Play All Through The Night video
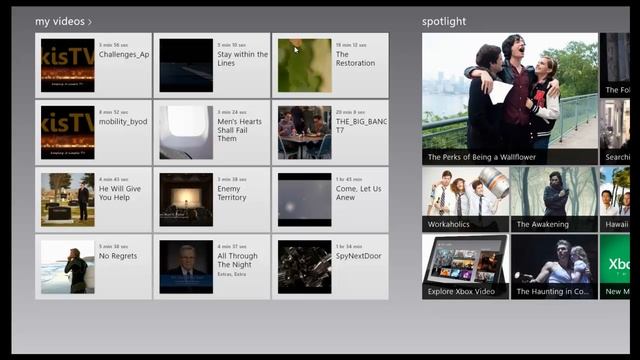Screen dimensions: 640x360 212,267
